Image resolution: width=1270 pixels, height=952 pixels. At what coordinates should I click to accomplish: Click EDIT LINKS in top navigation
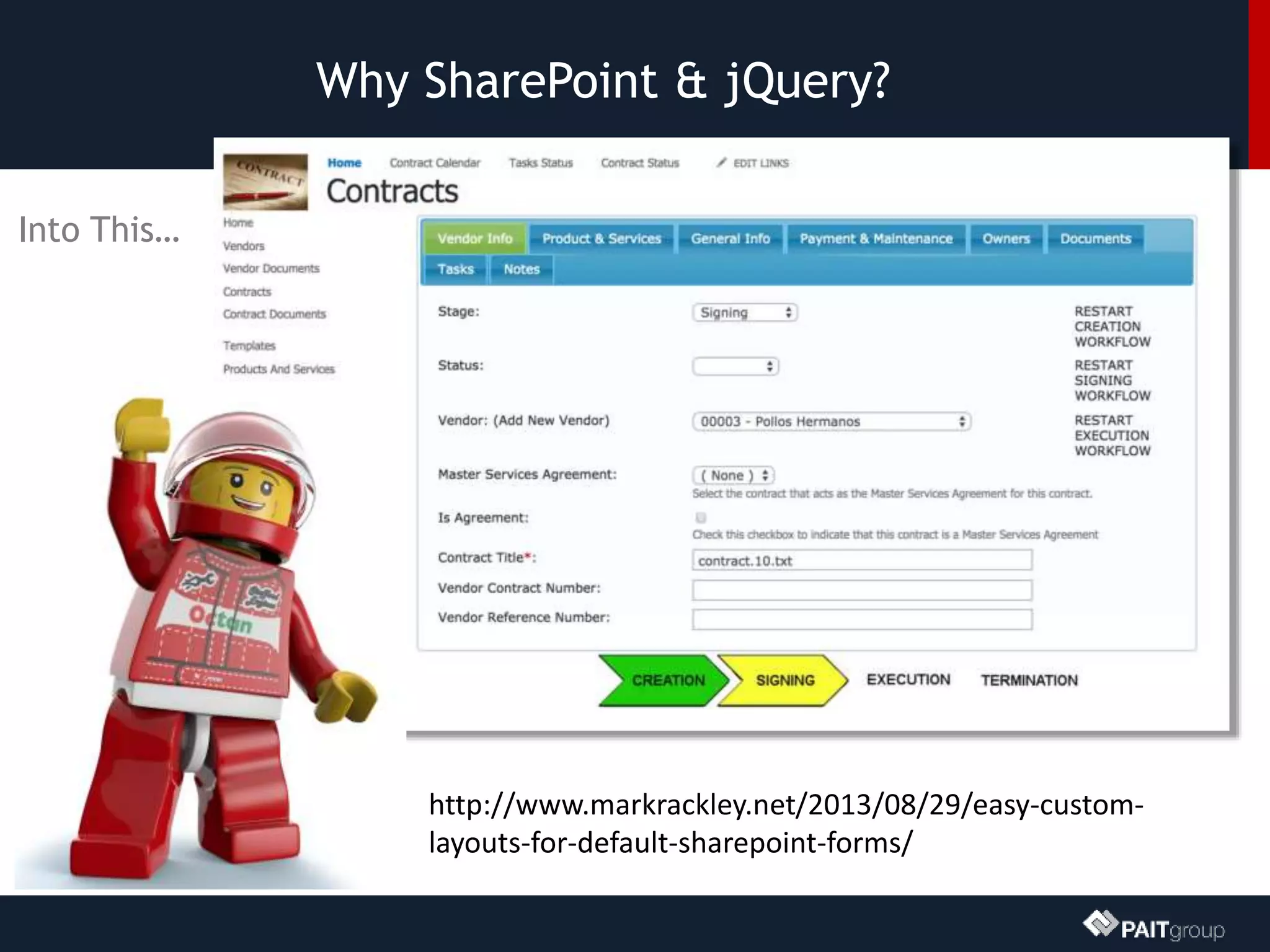(761, 163)
